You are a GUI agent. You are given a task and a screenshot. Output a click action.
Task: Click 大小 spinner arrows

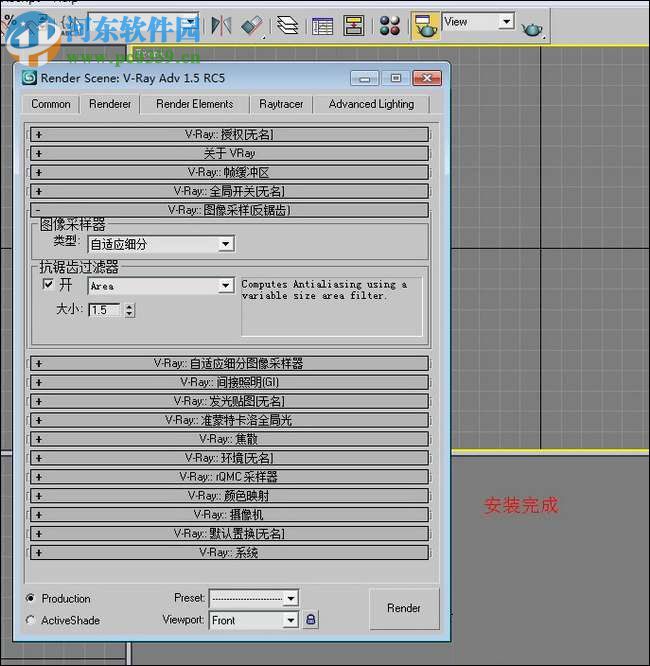tap(130, 310)
